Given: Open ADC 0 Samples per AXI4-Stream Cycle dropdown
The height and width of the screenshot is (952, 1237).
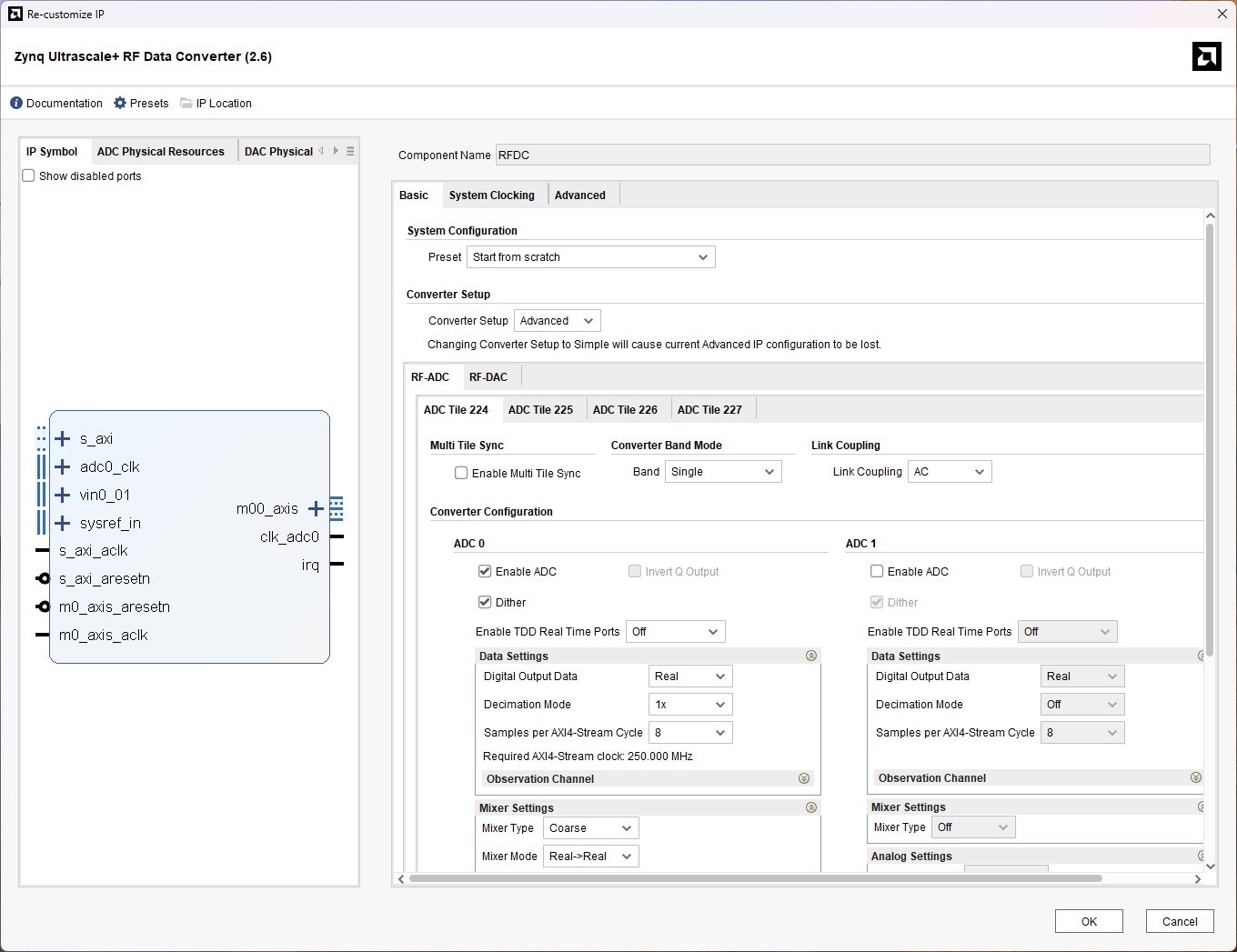Looking at the screenshot, I should click(691, 733).
